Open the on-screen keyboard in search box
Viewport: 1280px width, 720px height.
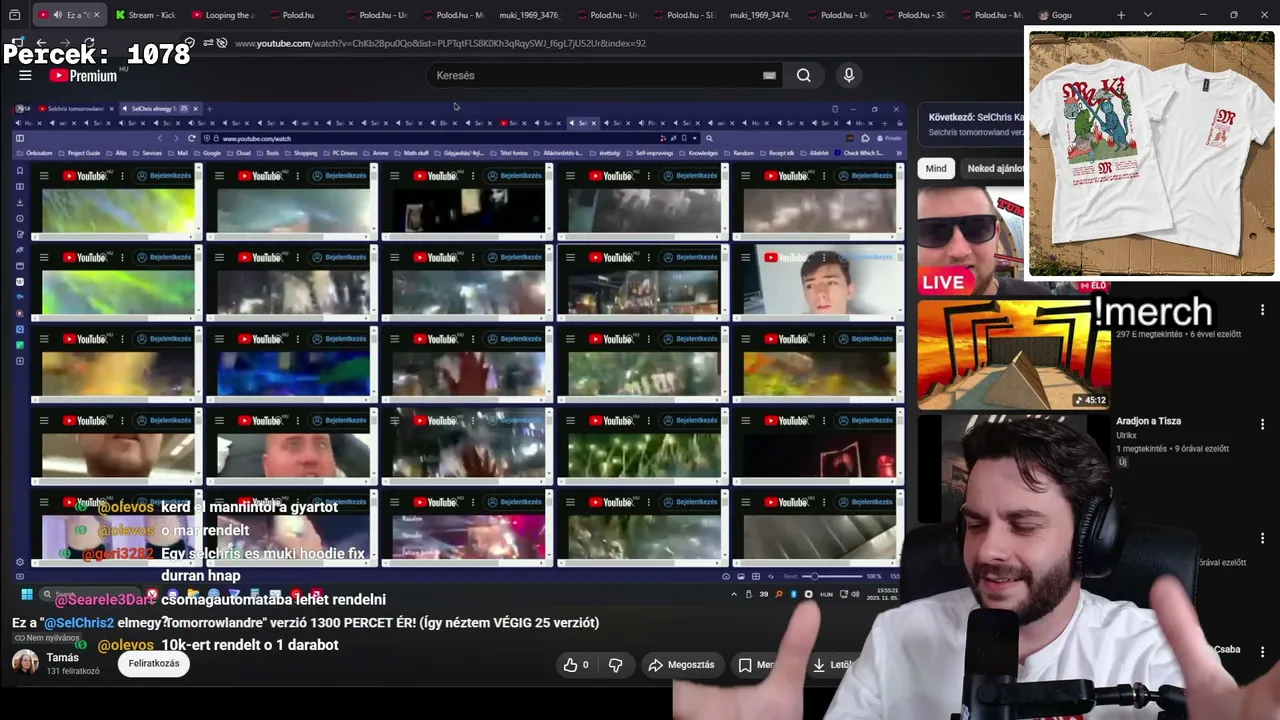click(x=769, y=75)
